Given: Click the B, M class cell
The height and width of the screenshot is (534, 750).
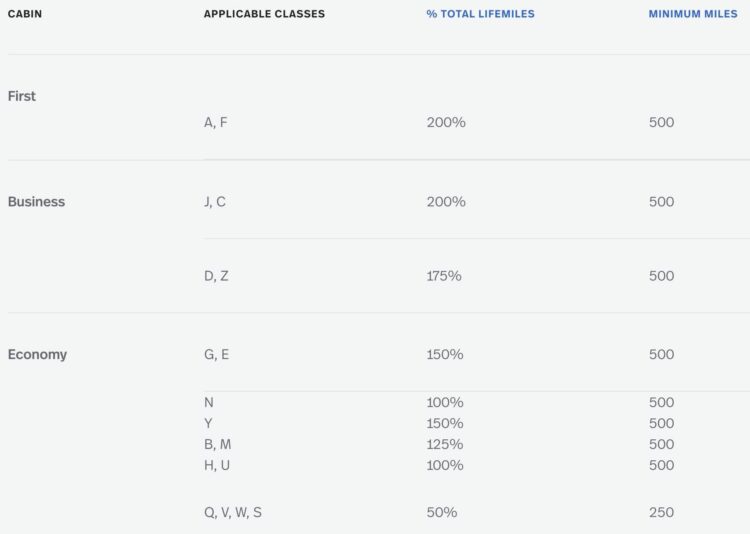Looking at the screenshot, I should 218,445.
